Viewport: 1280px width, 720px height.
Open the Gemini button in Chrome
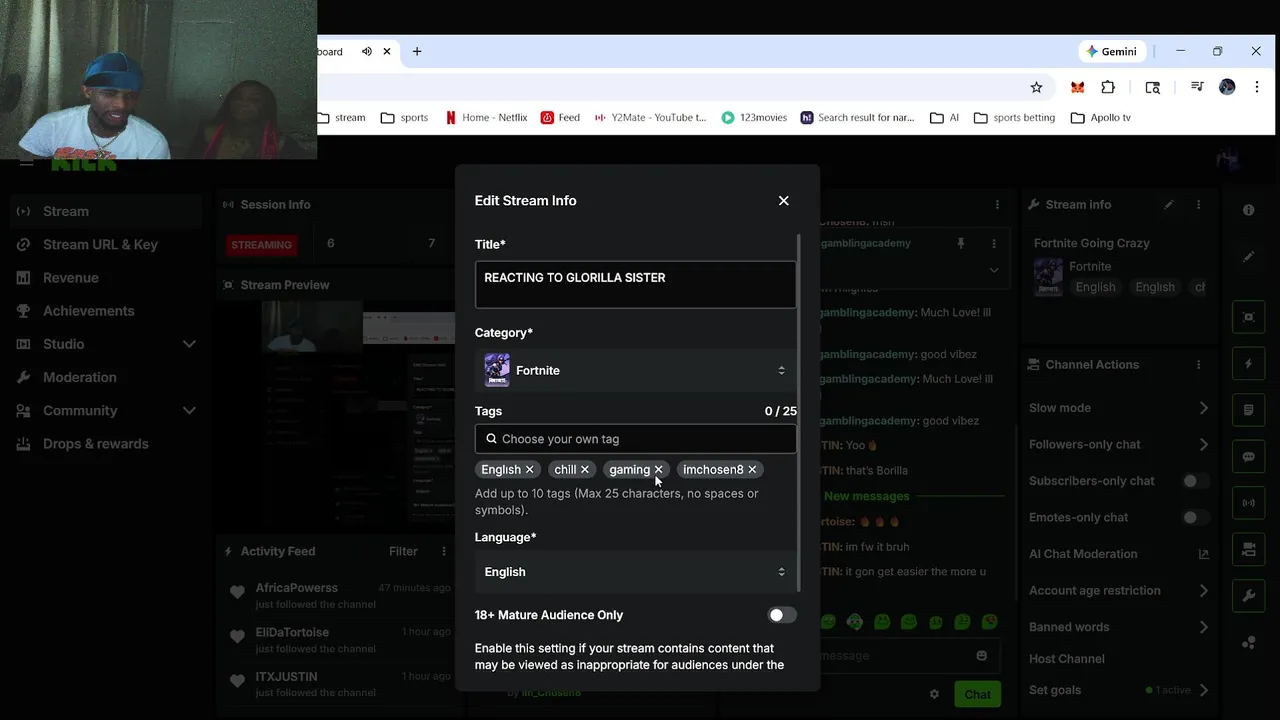pyautogui.click(x=1111, y=52)
